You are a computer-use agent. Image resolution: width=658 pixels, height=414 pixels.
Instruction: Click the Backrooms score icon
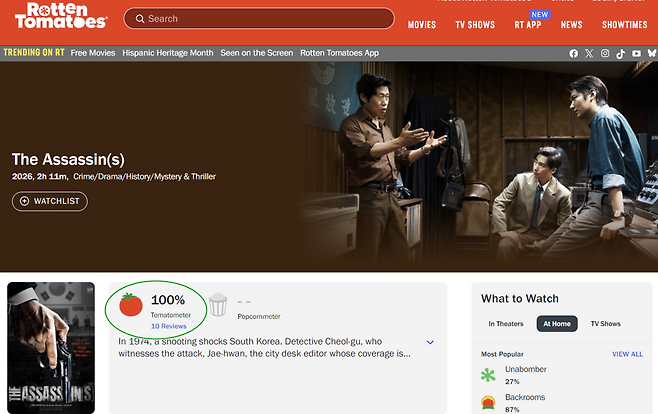[x=488, y=403]
